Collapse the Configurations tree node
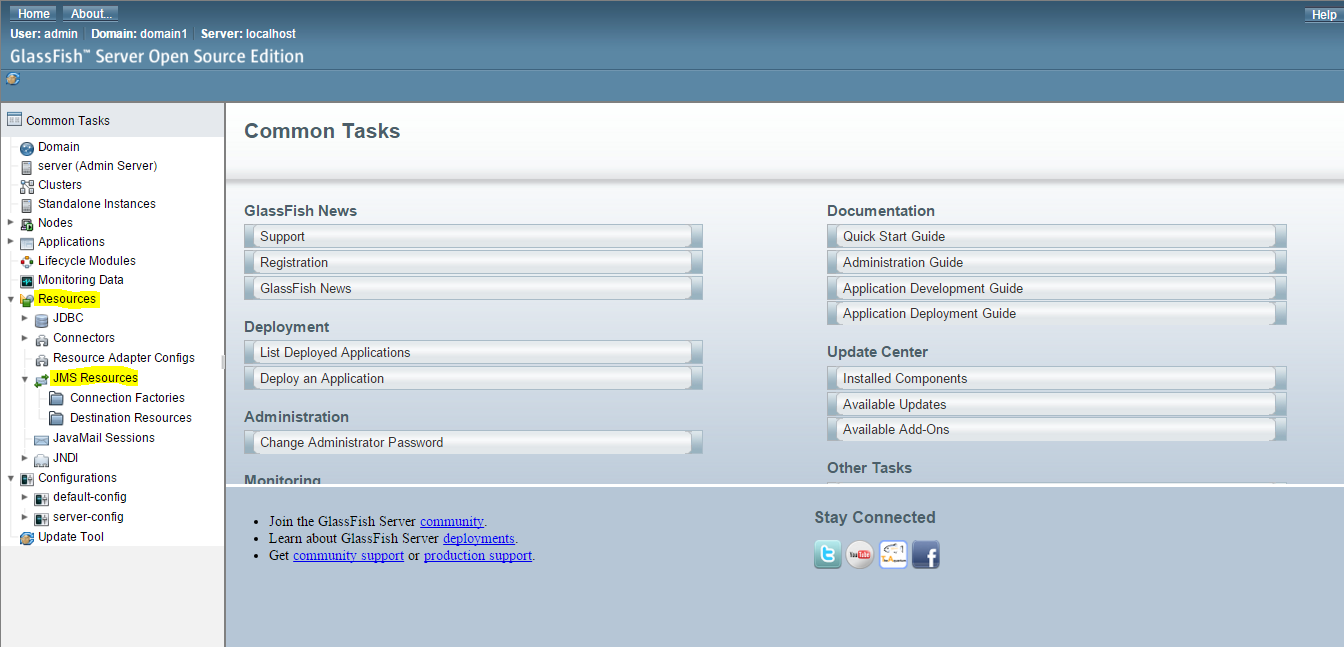This screenshot has width=1344, height=647. [10, 478]
